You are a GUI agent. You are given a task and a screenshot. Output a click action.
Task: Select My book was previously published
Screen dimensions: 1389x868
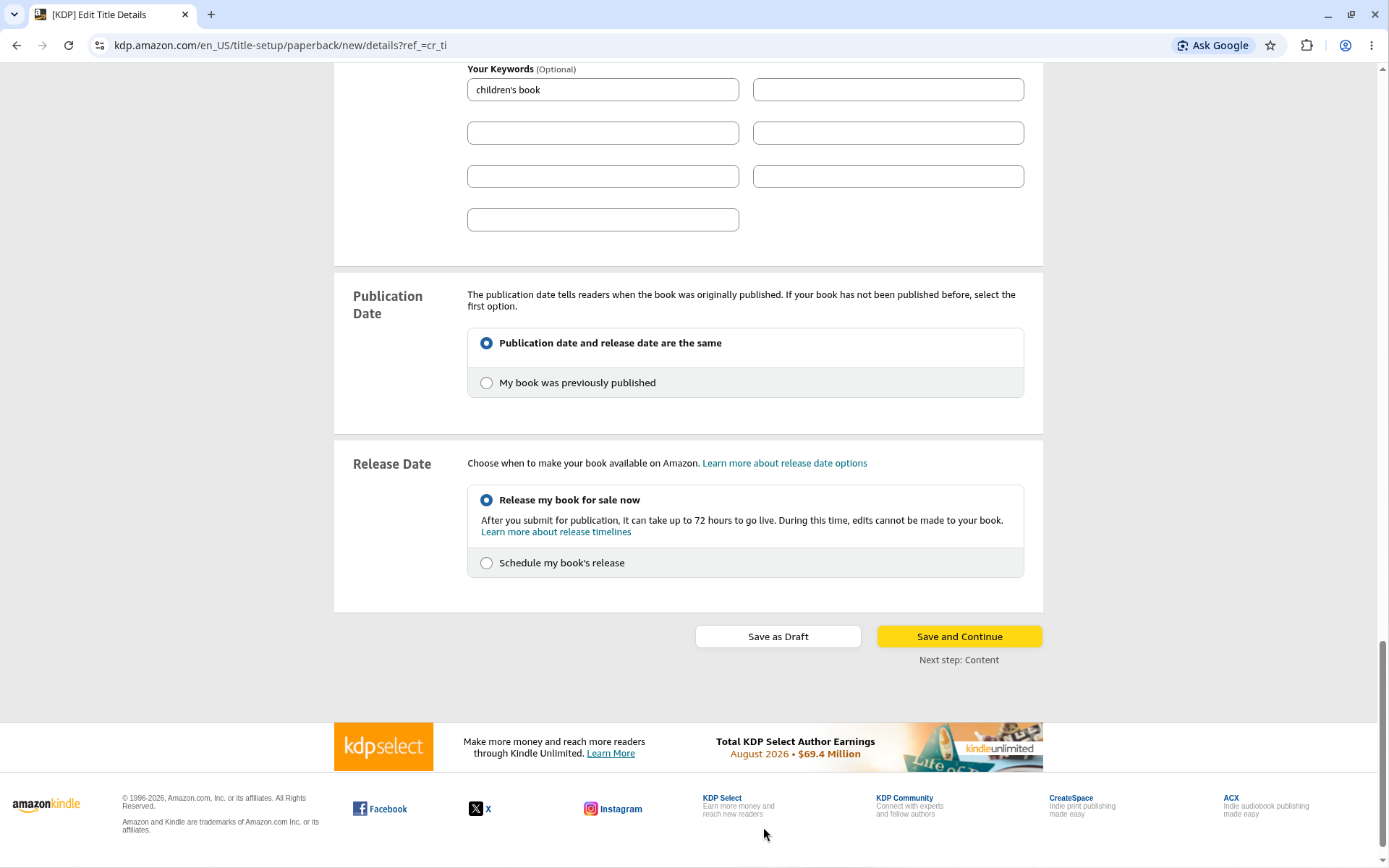tap(486, 383)
